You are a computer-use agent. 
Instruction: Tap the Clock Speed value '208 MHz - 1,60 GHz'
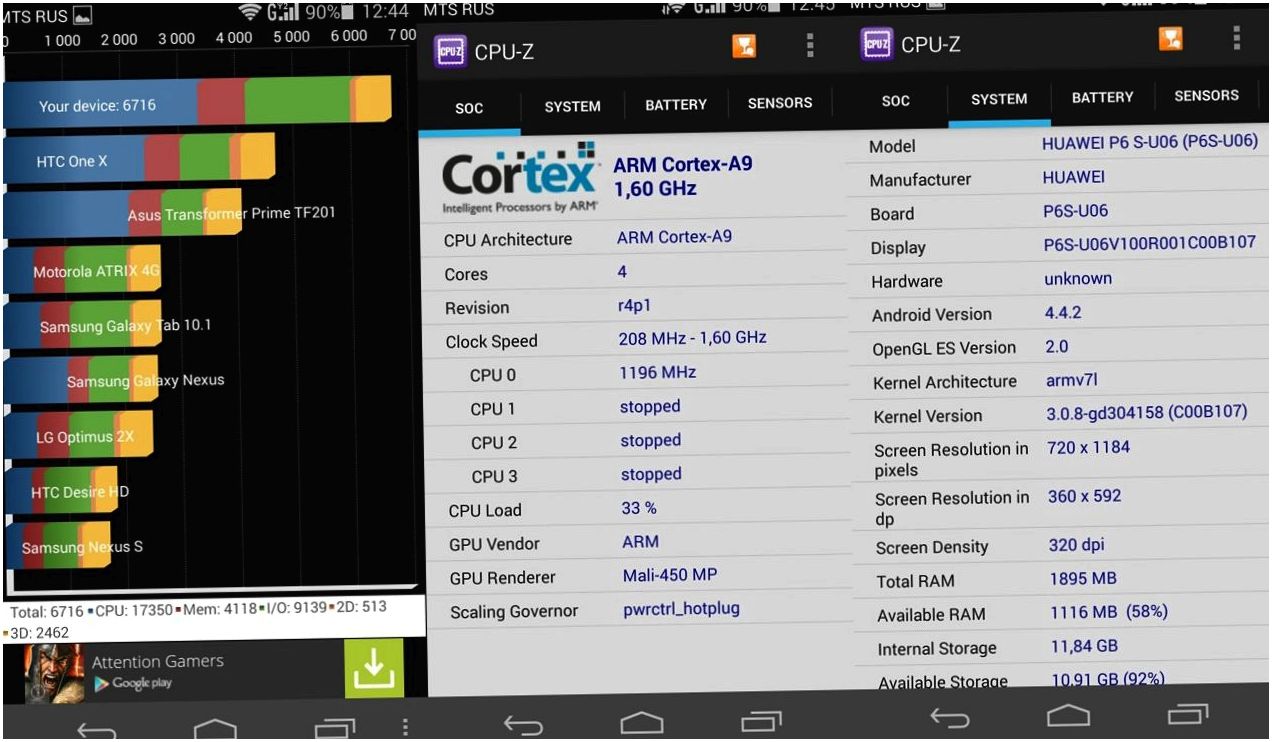(693, 338)
